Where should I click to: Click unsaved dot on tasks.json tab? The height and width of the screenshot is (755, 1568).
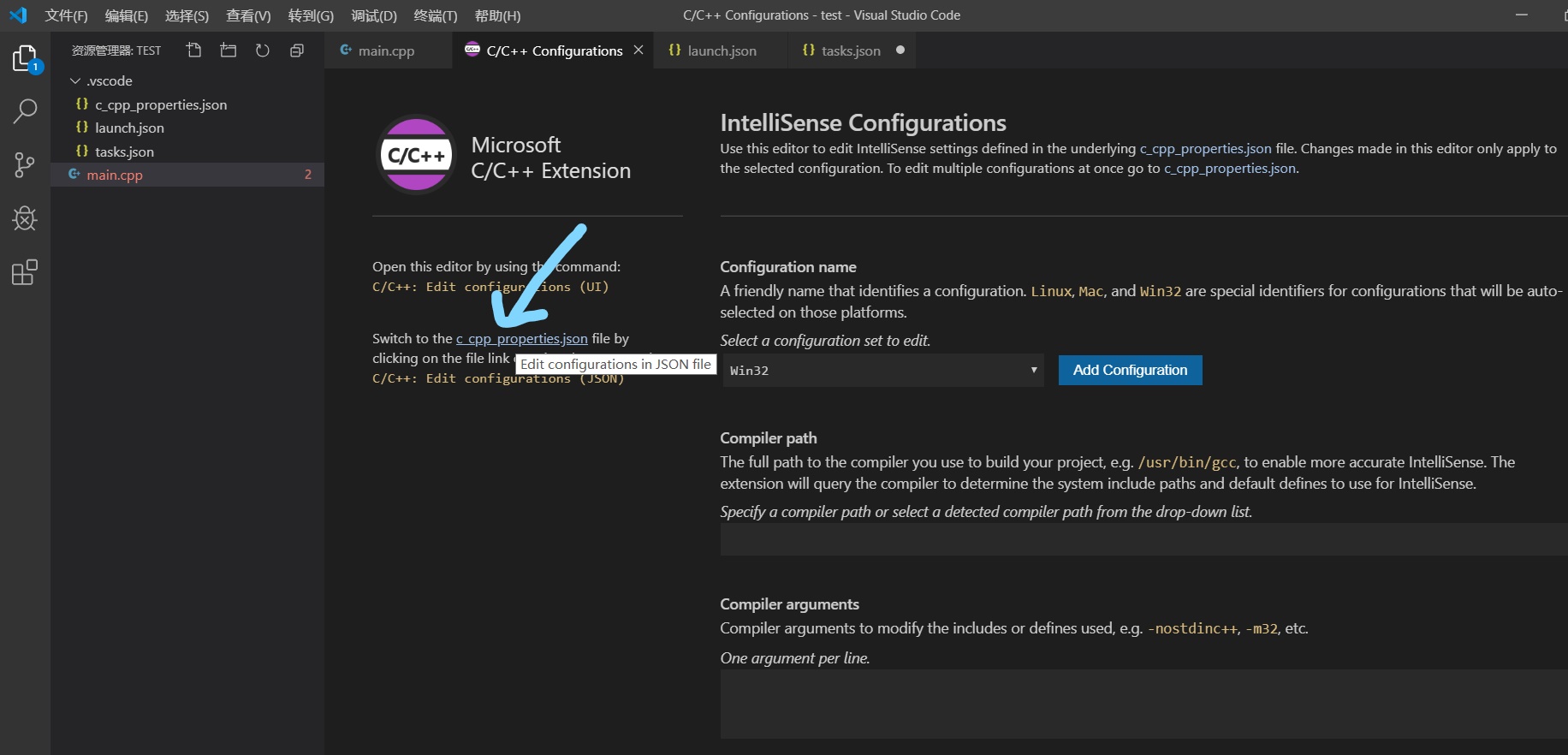[x=900, y=51]
